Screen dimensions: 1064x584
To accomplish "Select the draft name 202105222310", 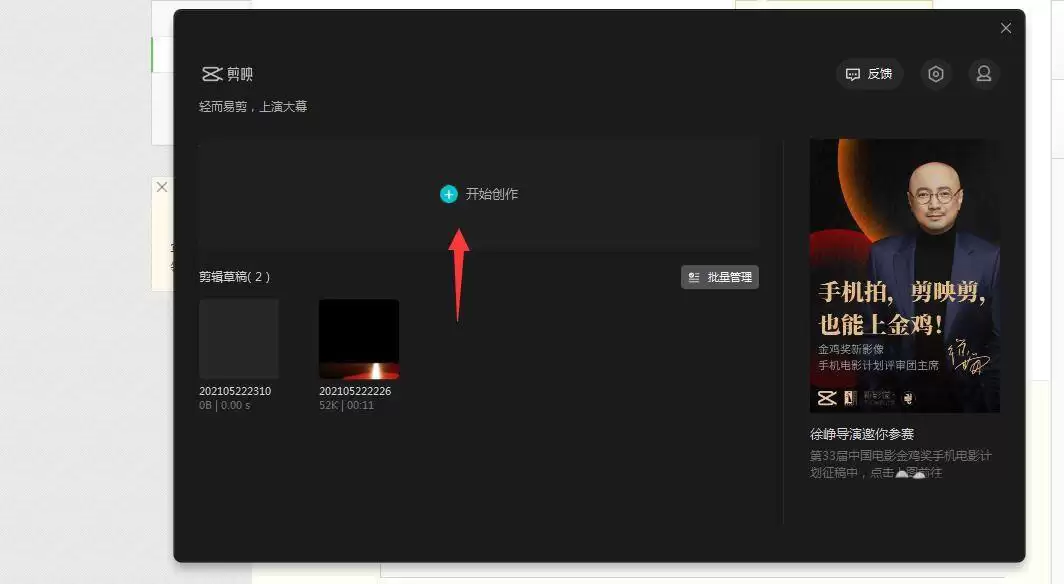I will (235, 391).
